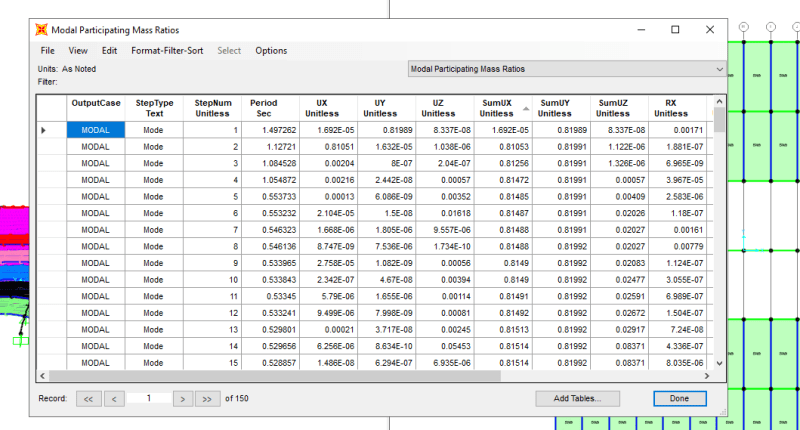
Task: Click the vertical scrollbar thumb
Action: tap(719, 119)
